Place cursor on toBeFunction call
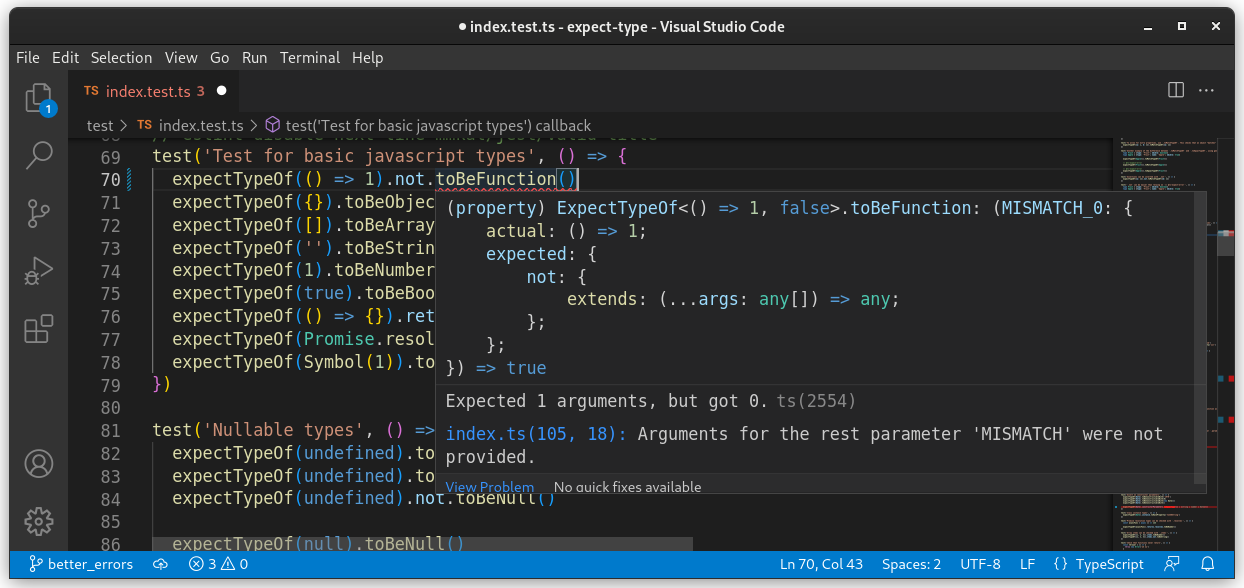 point(495,180)
